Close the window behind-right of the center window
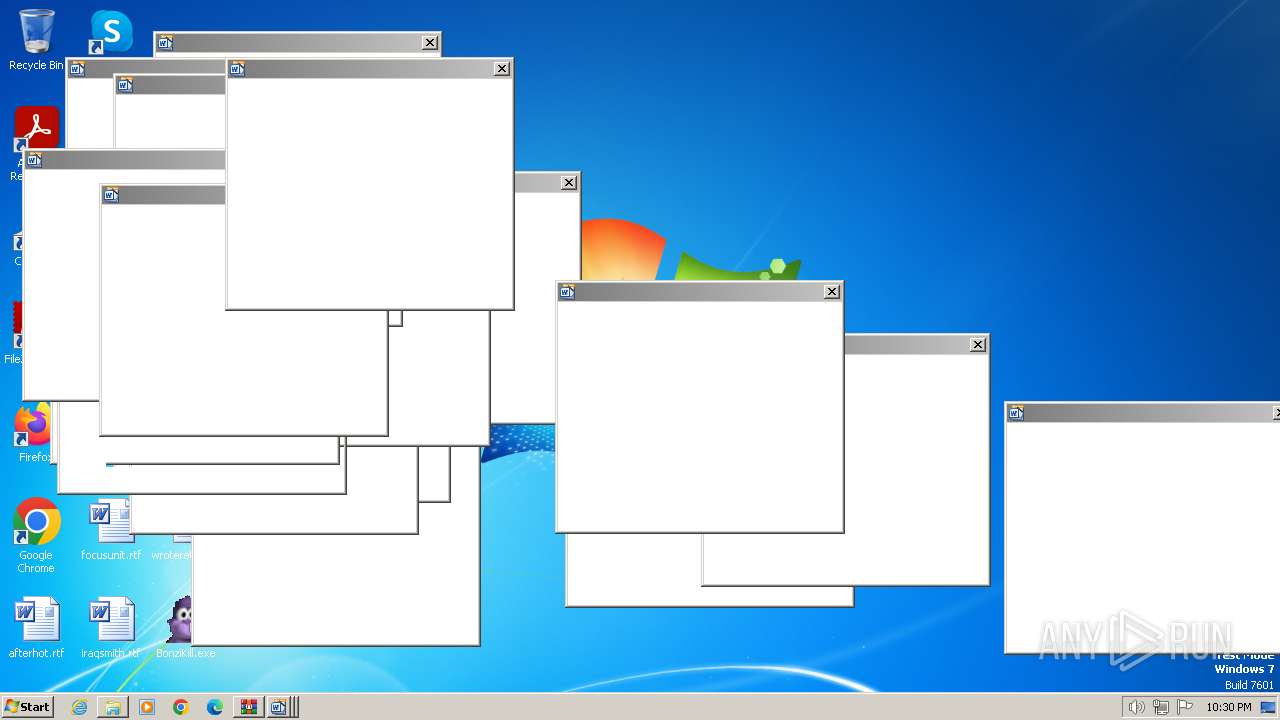Viewport: 1280px width, 720px height. (977, 345)
